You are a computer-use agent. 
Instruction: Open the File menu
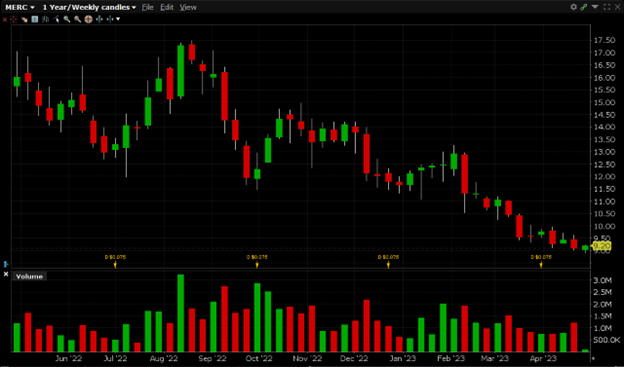148,7
